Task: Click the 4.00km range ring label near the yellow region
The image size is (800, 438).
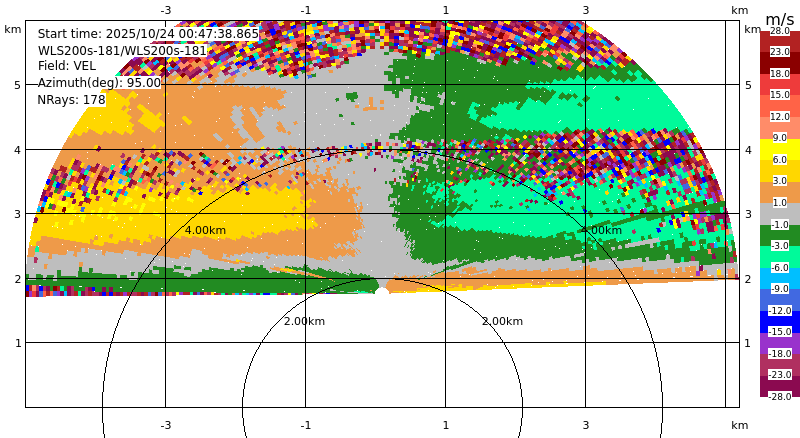Action: 205,230
